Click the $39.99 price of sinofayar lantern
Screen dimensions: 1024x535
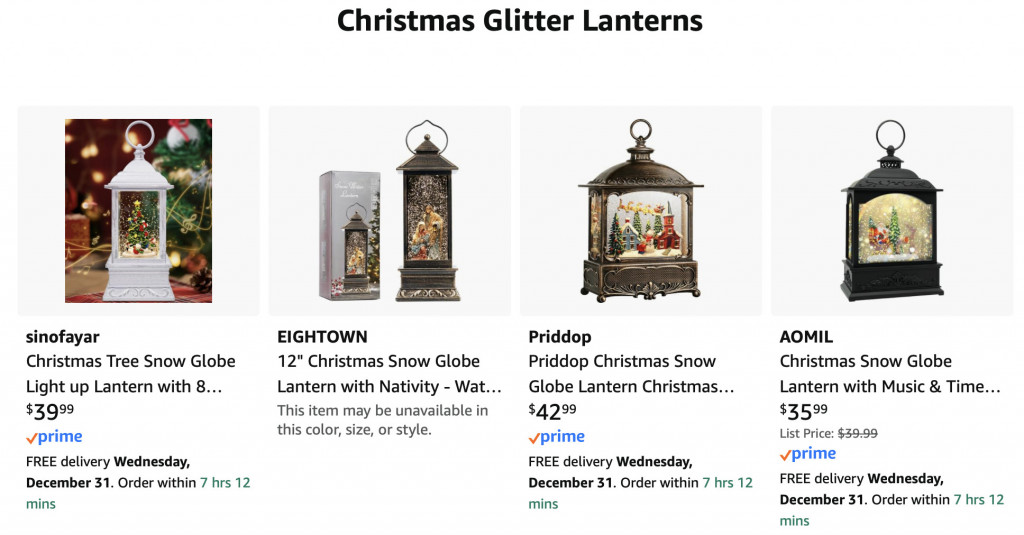[x=50, y=411]
